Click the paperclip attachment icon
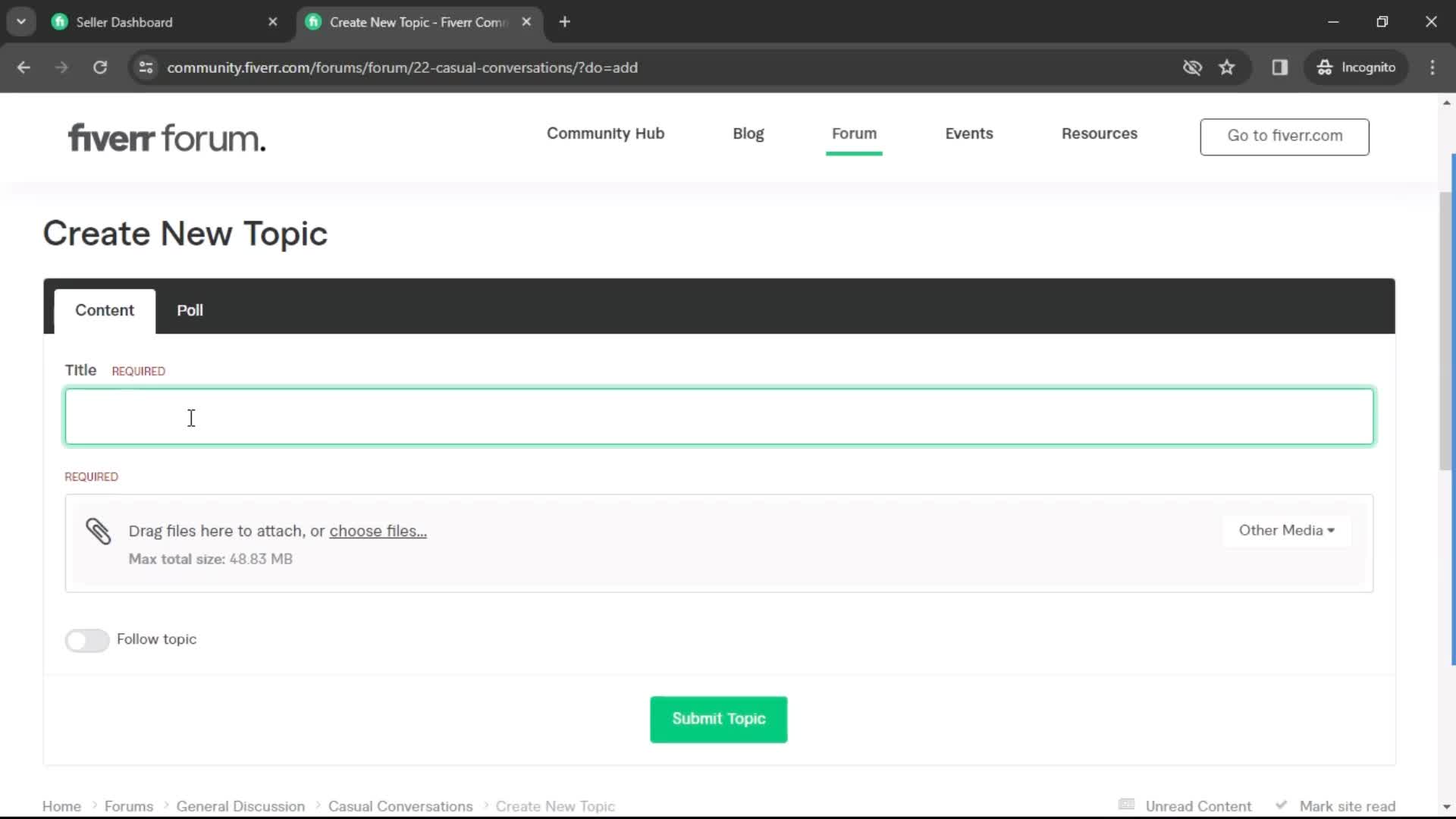 coord(99,531)
